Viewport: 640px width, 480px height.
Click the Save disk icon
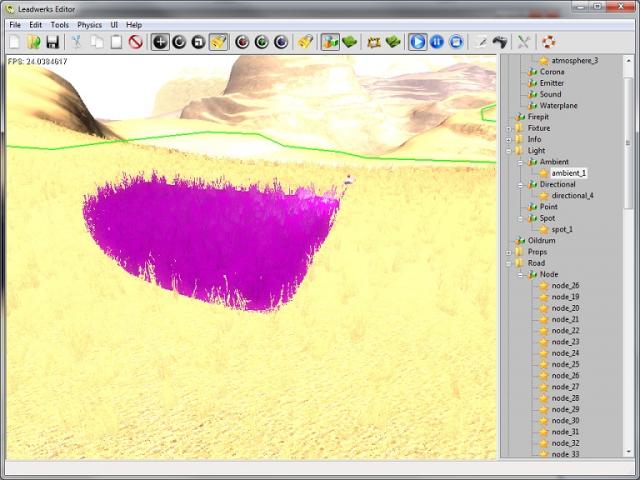point(52,42)
